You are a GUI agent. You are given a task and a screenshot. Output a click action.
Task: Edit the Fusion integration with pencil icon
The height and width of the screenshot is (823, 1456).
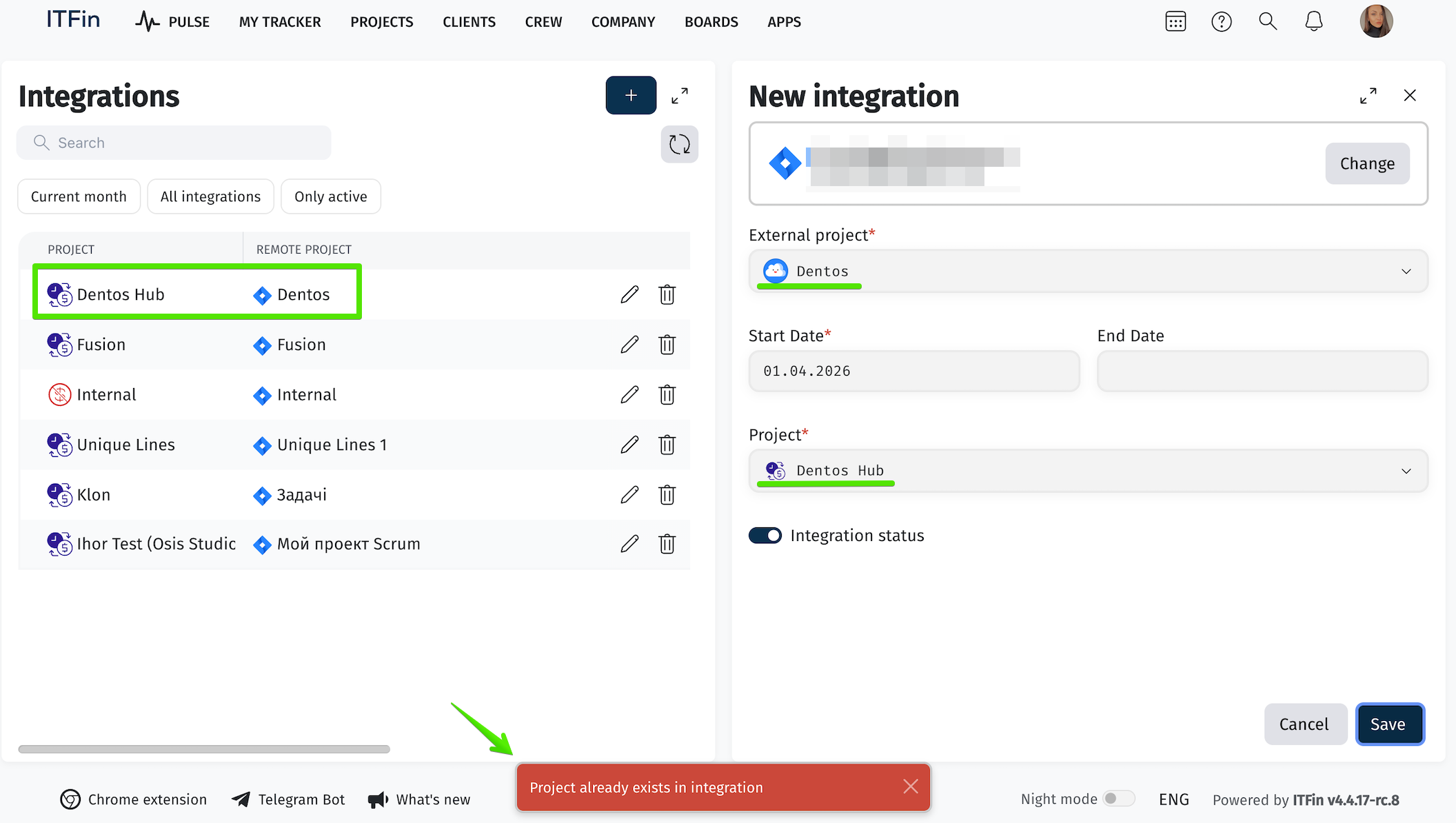[x=629, y=345]
